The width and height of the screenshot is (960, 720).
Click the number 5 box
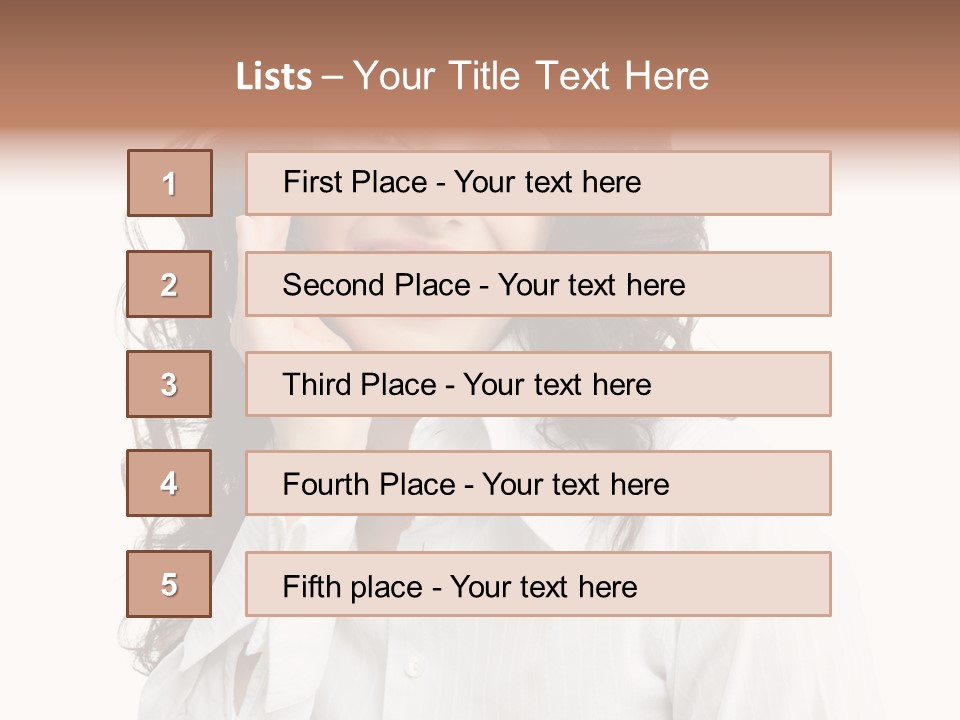tap(169, 584)
